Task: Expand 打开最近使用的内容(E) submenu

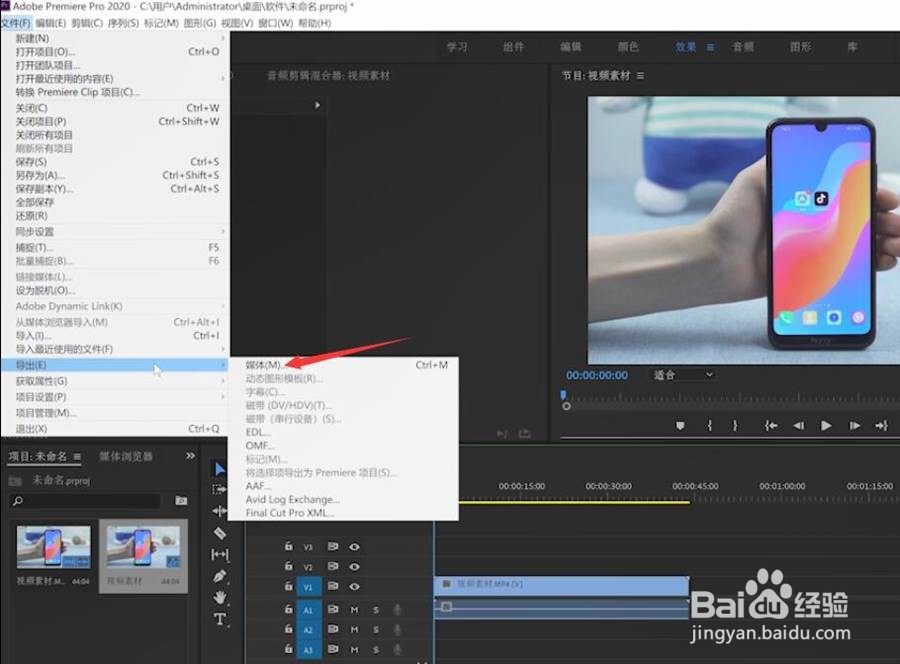Action: click(222, 78)
